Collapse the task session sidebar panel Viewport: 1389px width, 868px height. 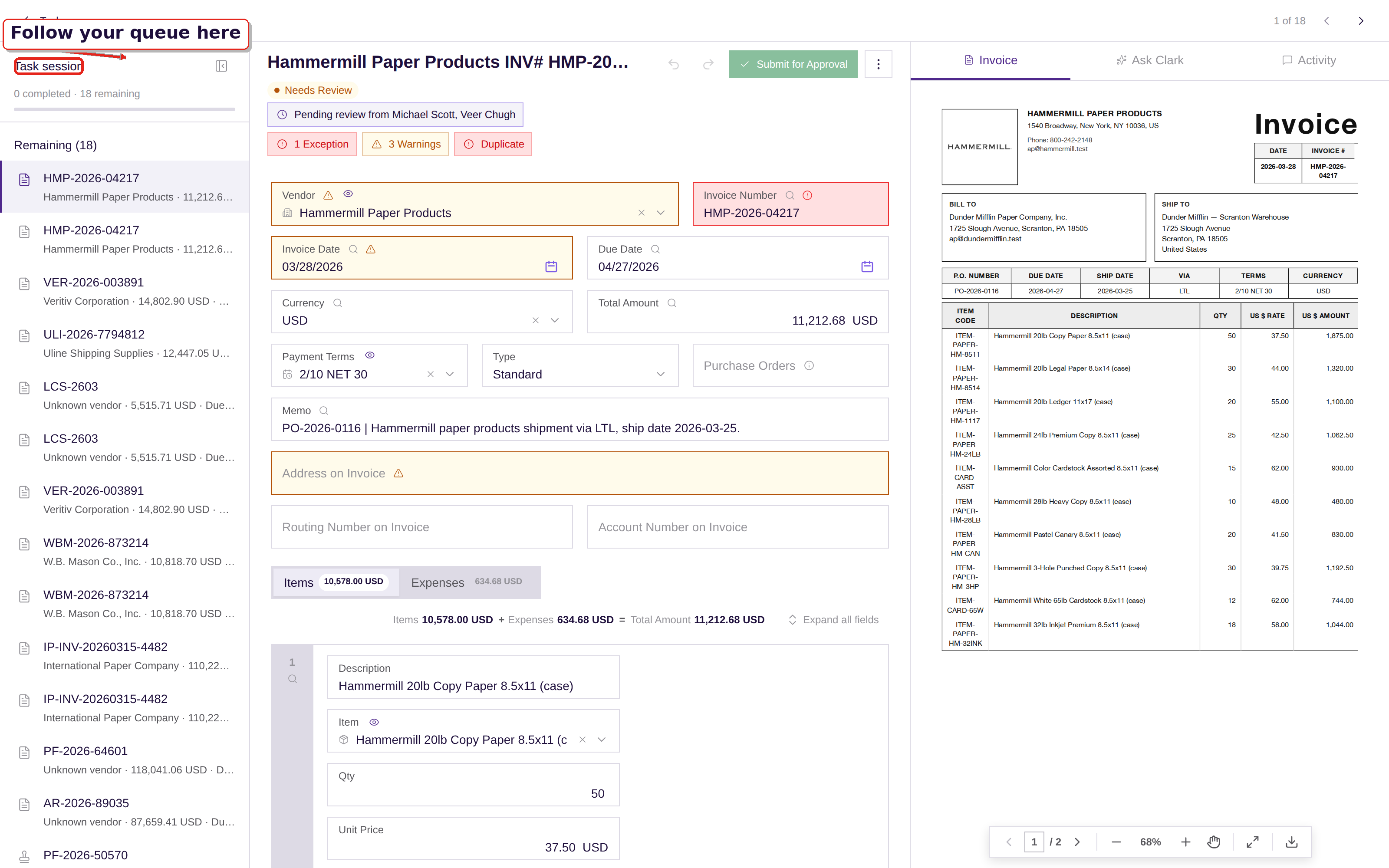click(221, 66)
